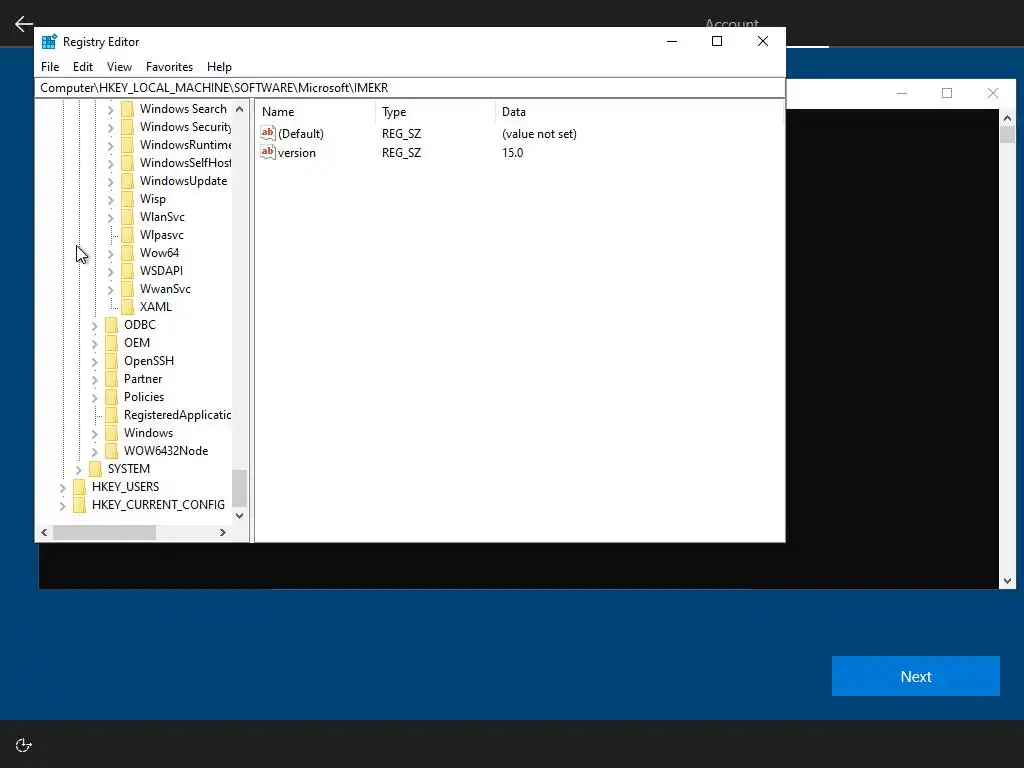Expand the Wow64 key

[x=110, y=253]
